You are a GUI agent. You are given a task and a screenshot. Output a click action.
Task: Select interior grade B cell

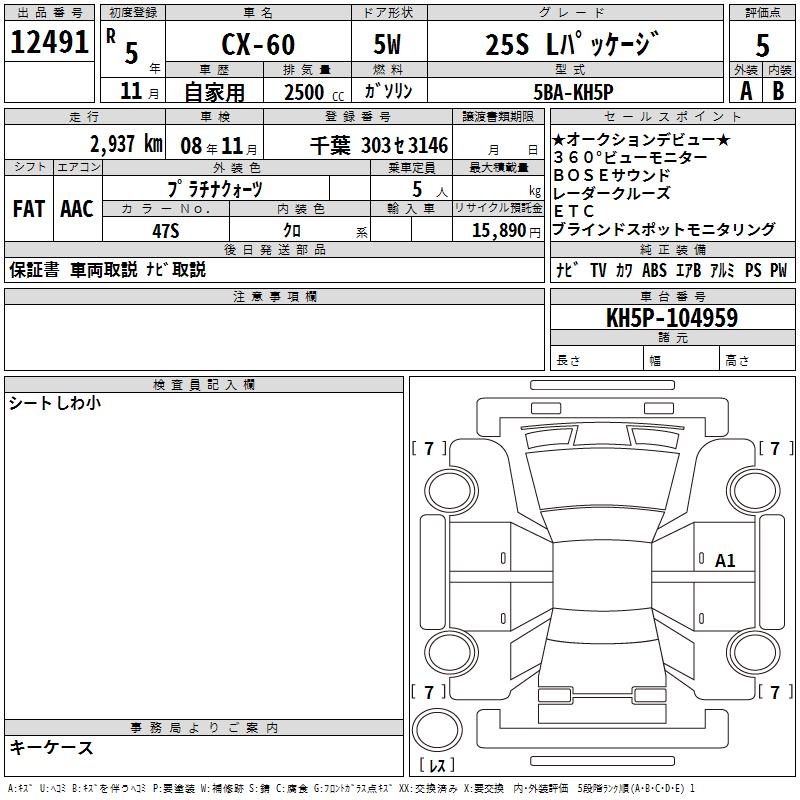778,90
